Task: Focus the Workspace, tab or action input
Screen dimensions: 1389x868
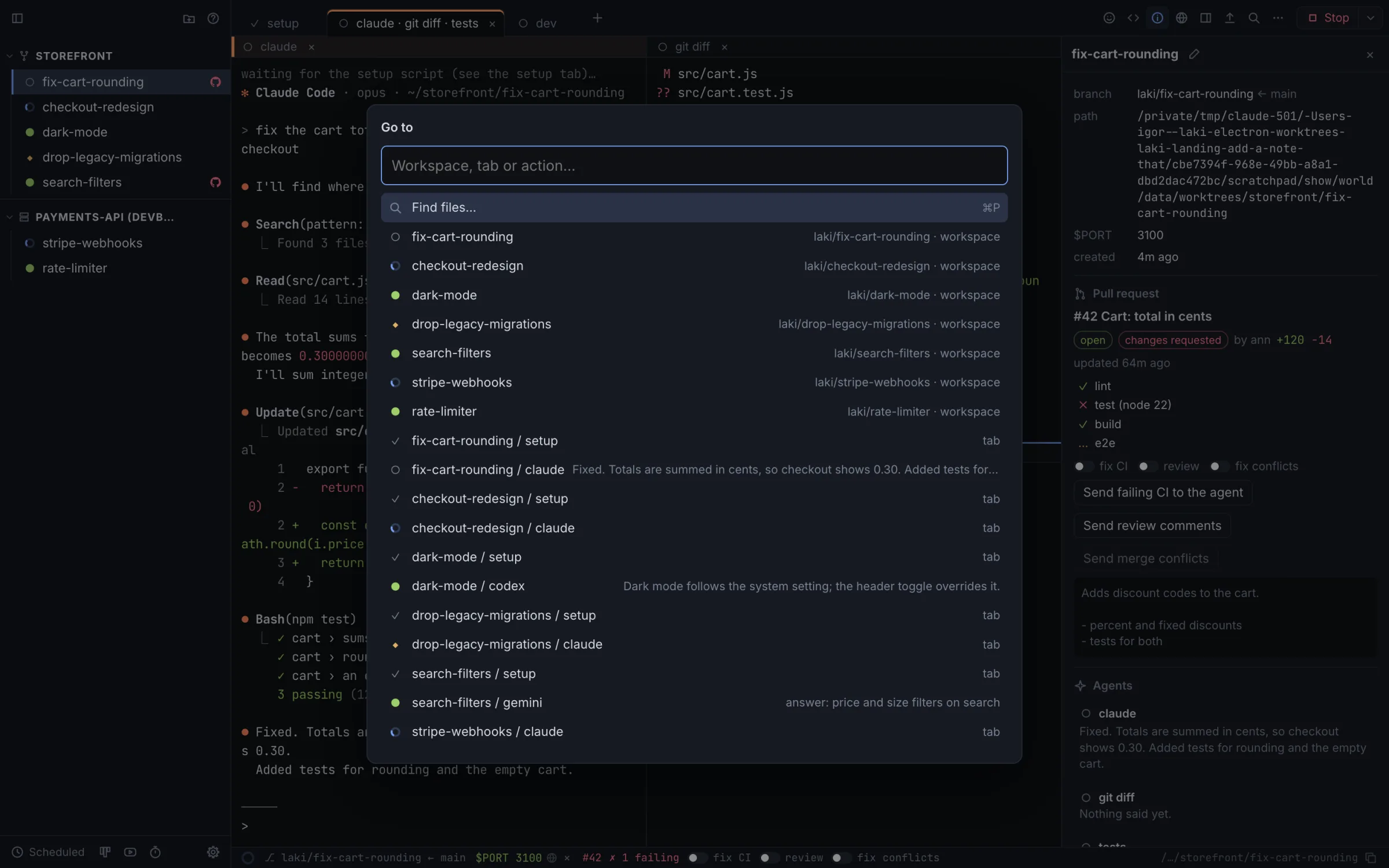Action: coord(694,165)
